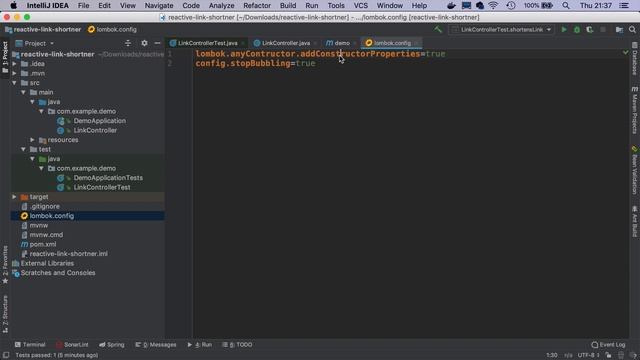This screenshot has width=640, height=360.
Task: Click the green inspection checkmark indicator
Action: tap(625, 53)
